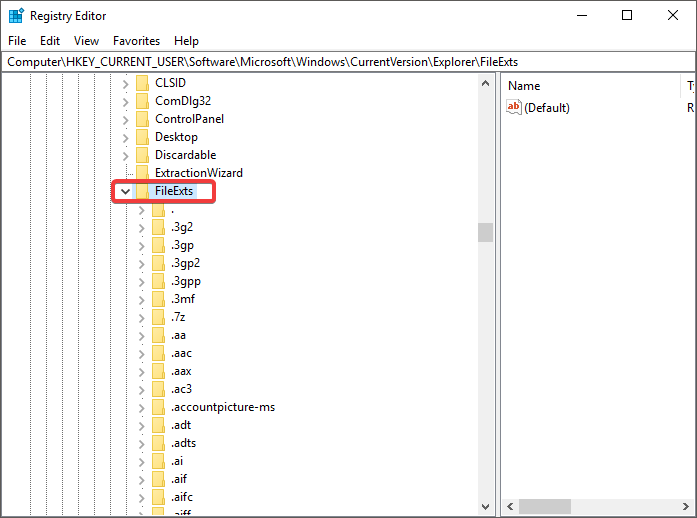697x518 pixels.
Task: Click the registry path address bar
Action: click(348, 62)
